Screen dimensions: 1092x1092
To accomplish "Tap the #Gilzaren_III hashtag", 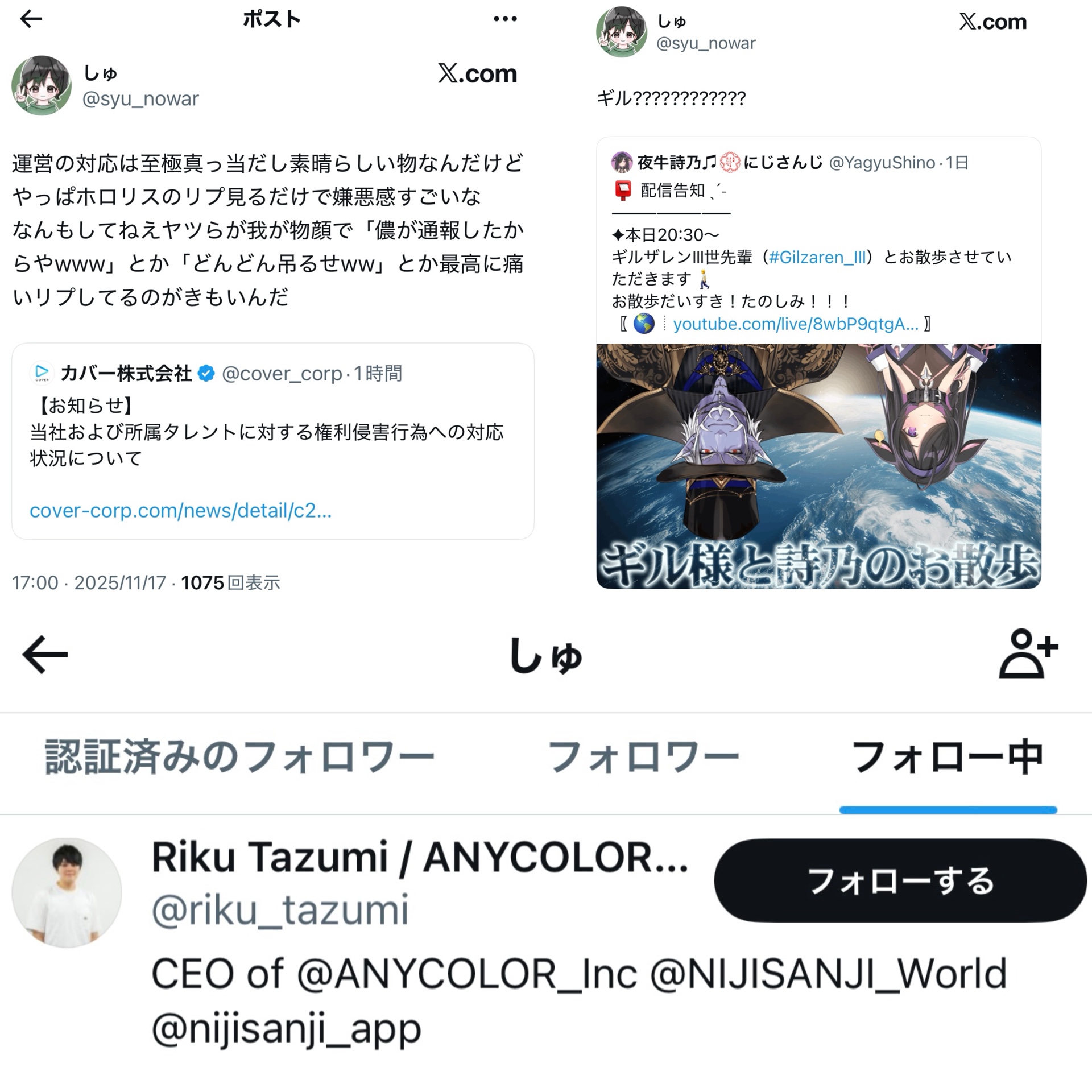I will point(817,257).
